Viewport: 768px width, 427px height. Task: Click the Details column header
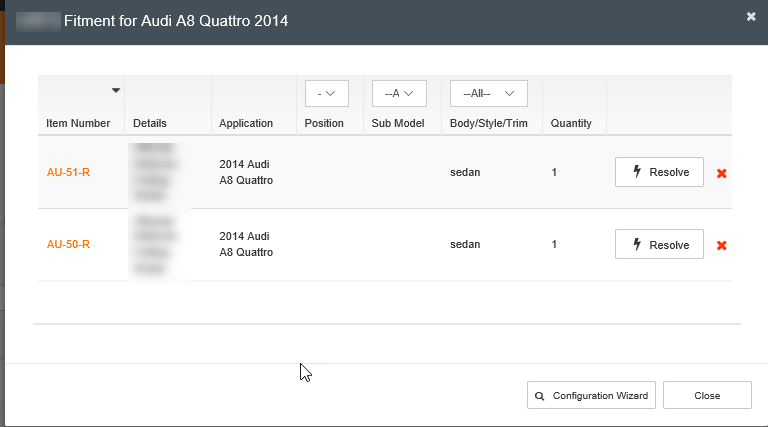150,123
